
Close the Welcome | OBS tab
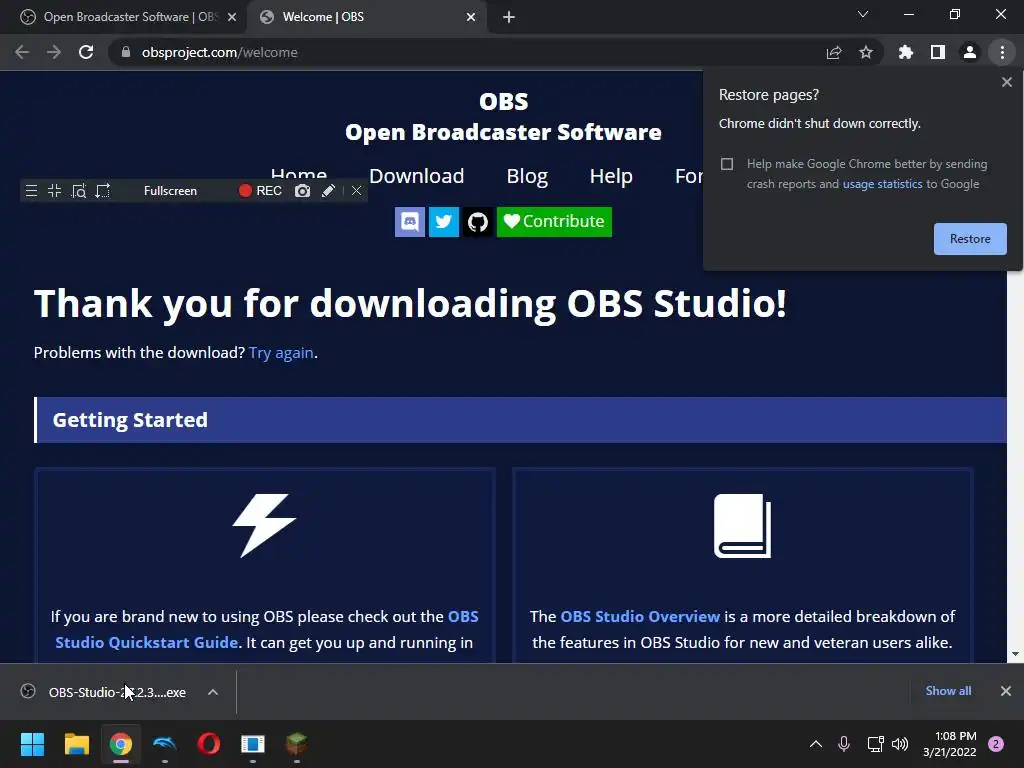pos(471,17)
